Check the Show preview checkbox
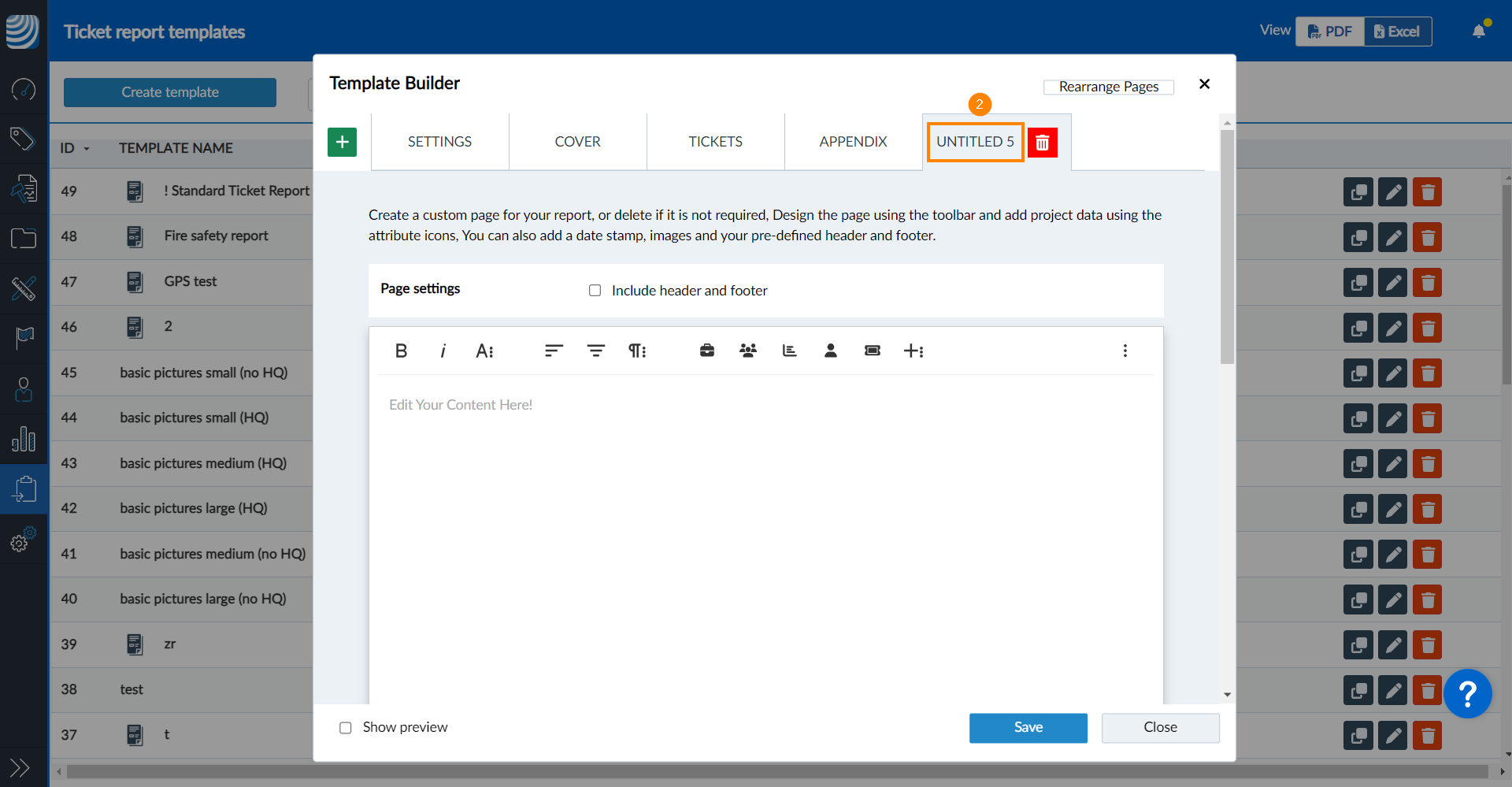Image resolution: width=1512 pixels, height=787 pixels. [346, 728]
